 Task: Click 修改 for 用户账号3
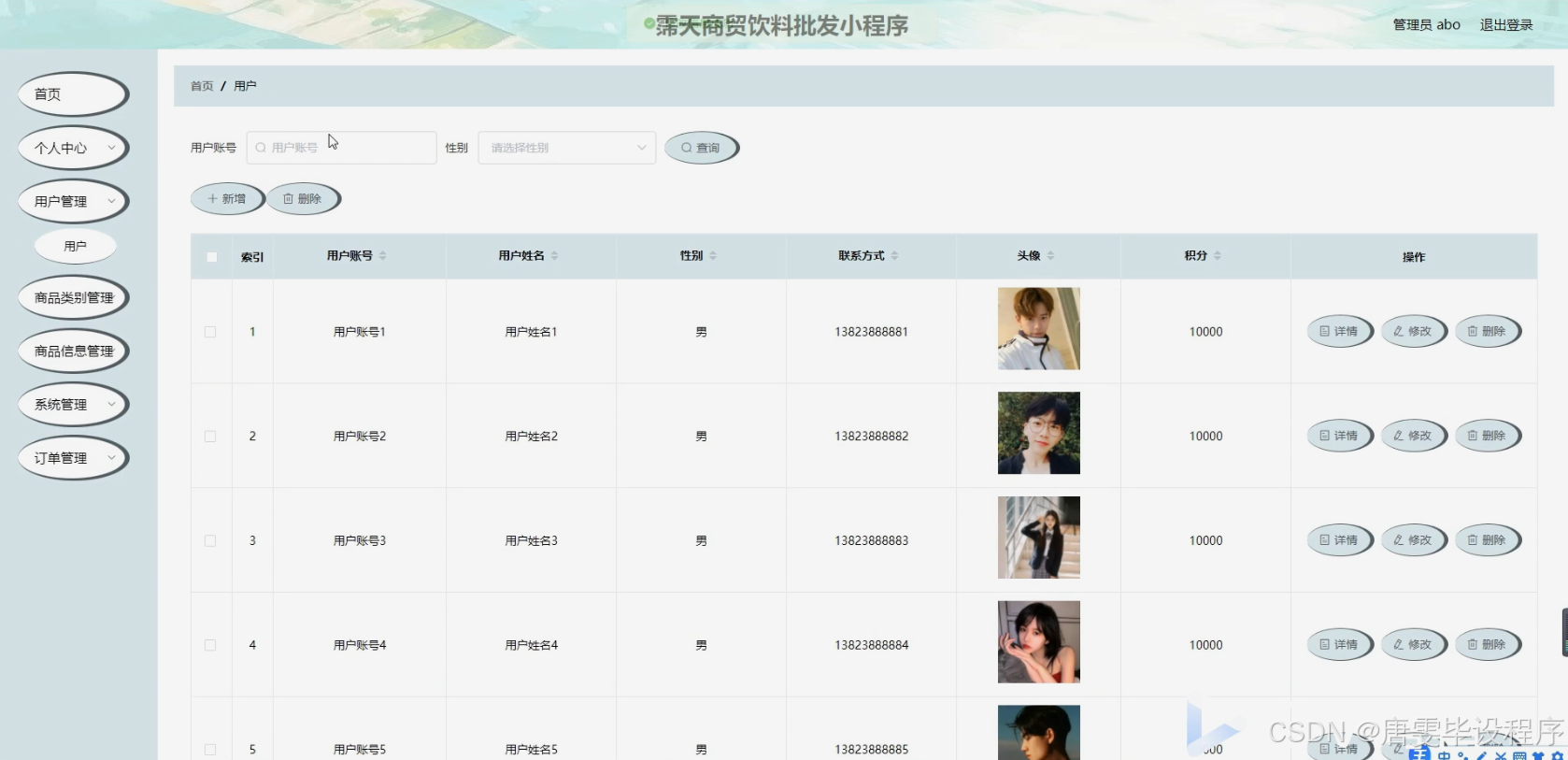pos(1413,540)
